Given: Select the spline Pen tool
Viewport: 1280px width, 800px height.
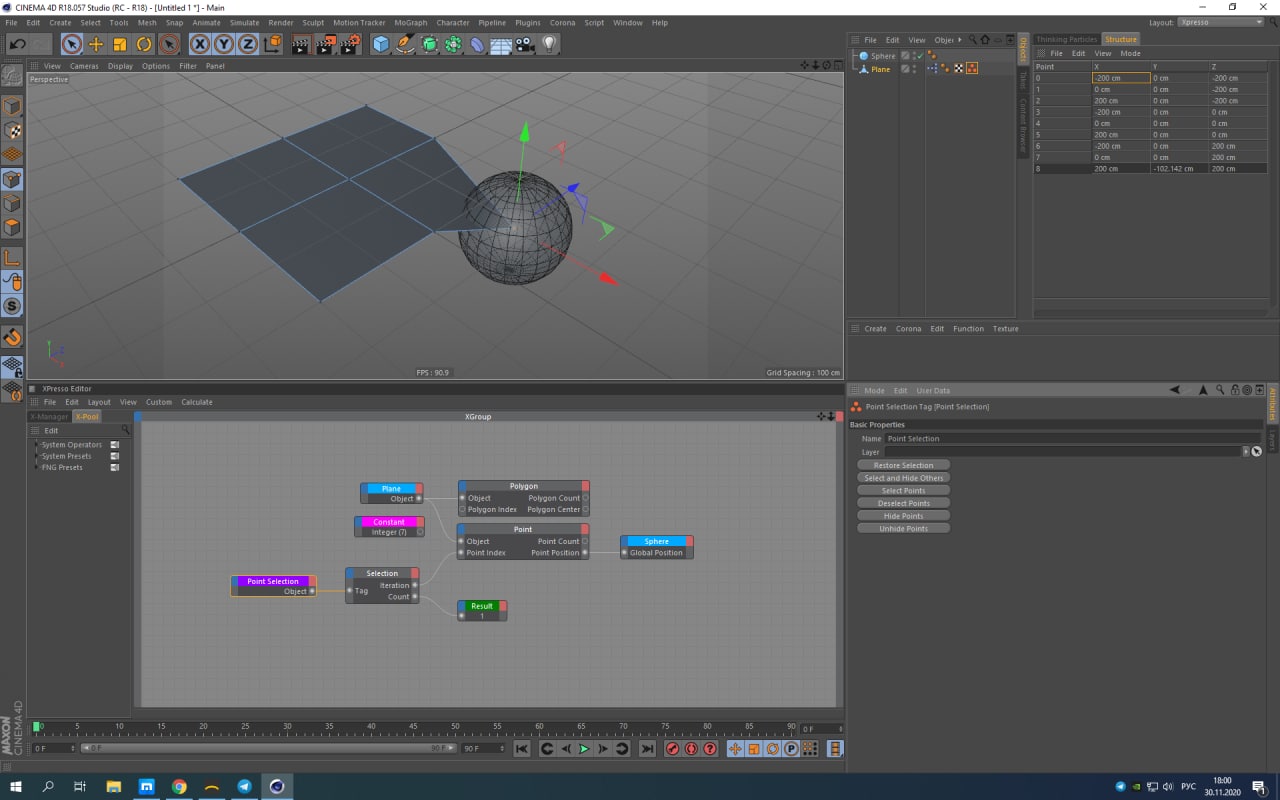Looking at the screenshot, I should [405, 44].
